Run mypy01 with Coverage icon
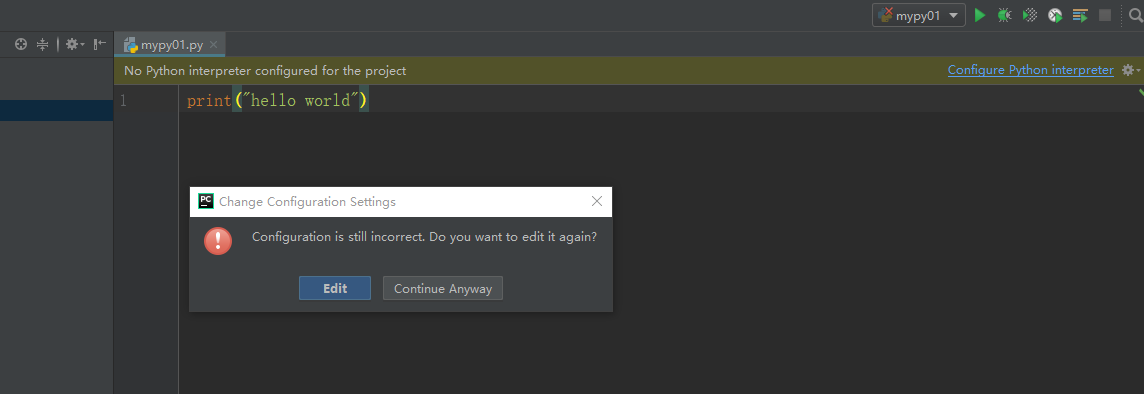Viewport: 1144px width, 394px height. [1029, 15]
